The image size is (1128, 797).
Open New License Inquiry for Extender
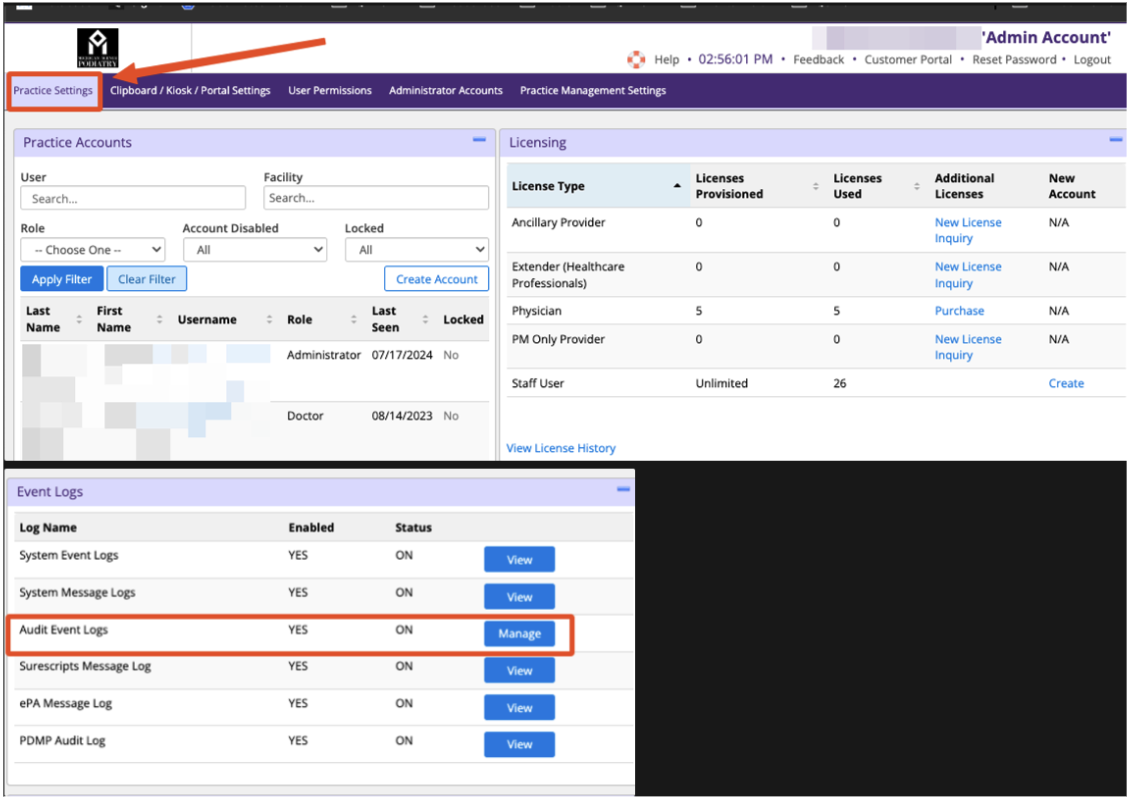click(x=968, y=275)
